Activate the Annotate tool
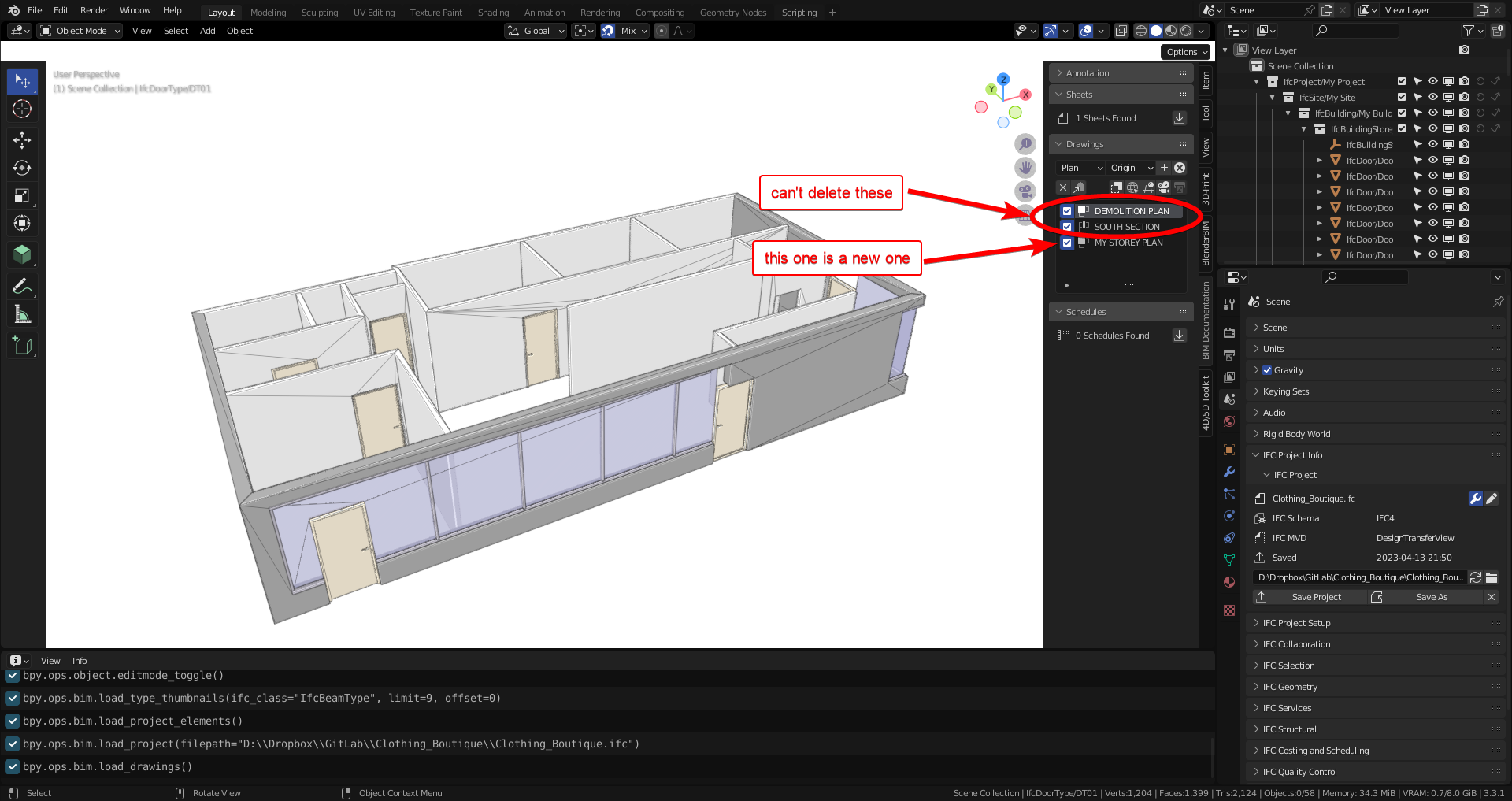1512x801 pixels. point(22,285)
